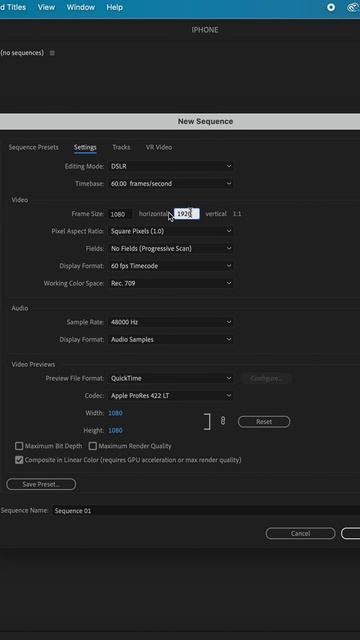
Task: Toggle the width-height chain link icon
Action: click(222, 421)
